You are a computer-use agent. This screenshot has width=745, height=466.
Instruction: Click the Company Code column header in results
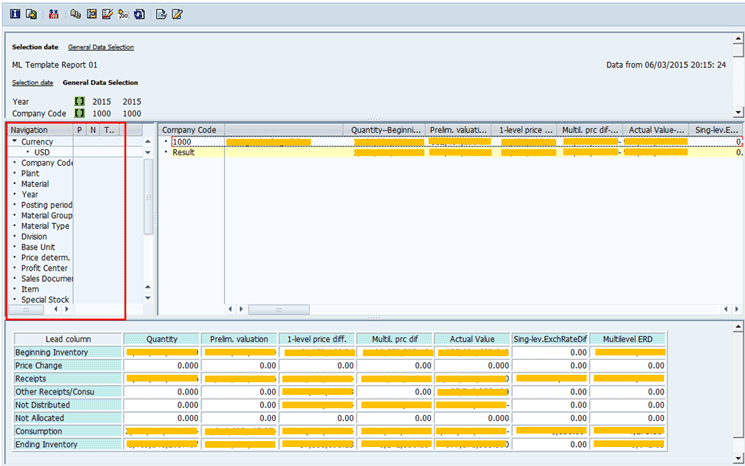[x=192, y=130]
